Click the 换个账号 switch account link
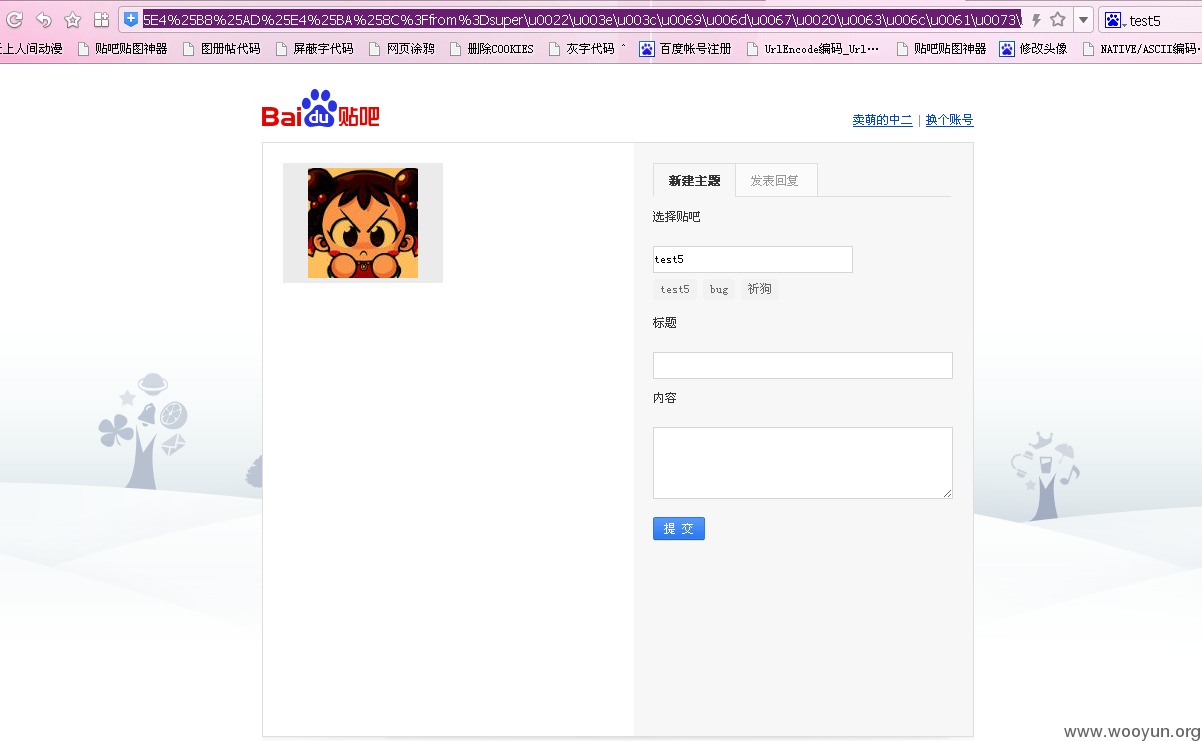The width and height of the screenshot is (1202, 741). 949,120
